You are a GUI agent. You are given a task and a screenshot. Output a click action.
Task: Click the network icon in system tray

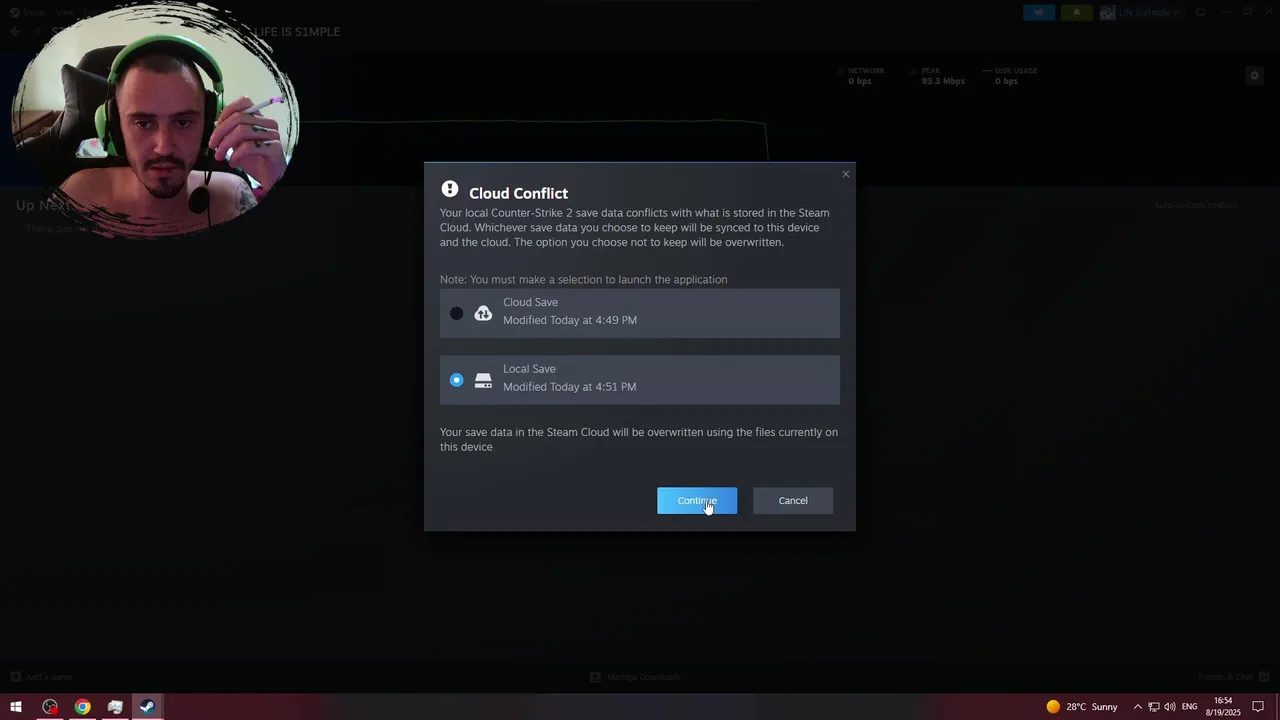[x=1153, y=707]
